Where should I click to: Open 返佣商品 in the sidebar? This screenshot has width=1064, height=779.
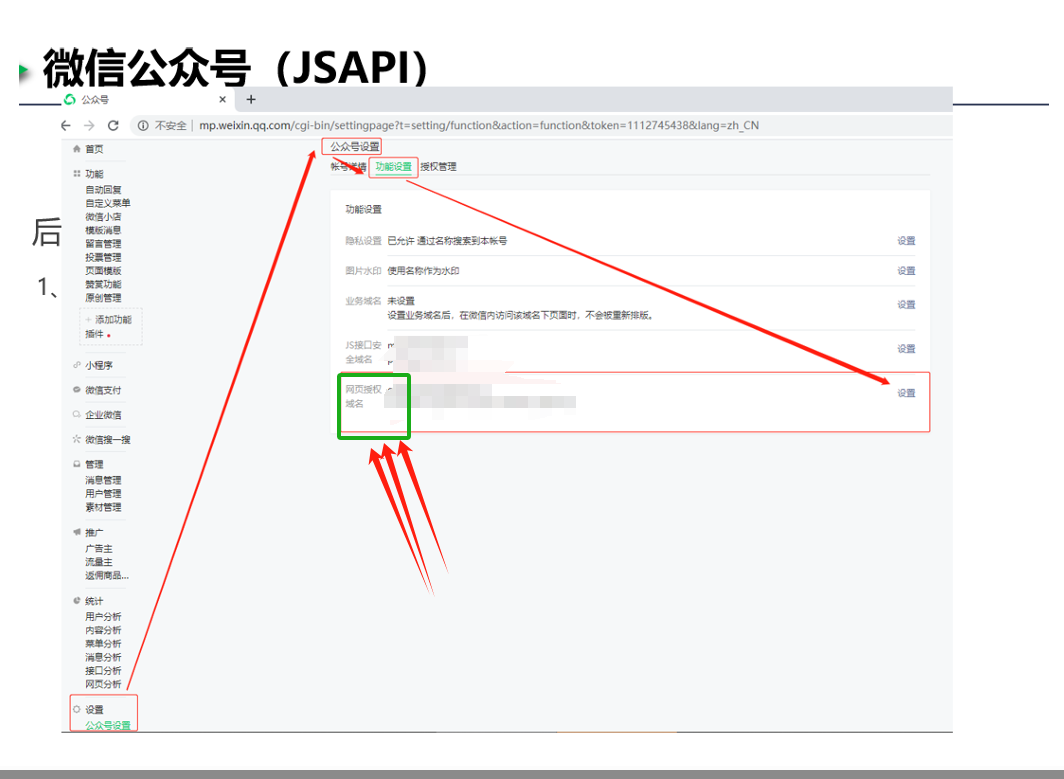[x=107, y=575]
